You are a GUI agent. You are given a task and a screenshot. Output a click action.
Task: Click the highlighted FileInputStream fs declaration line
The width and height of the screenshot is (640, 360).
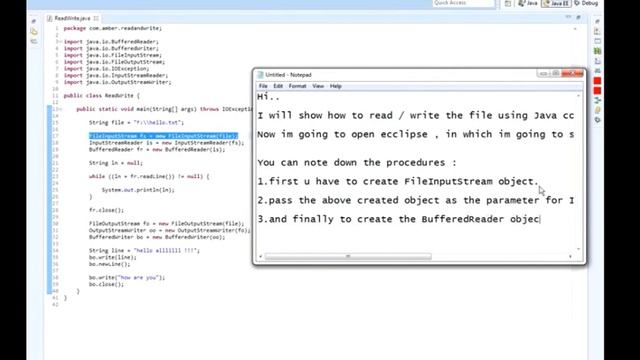[x=163, y=136]
